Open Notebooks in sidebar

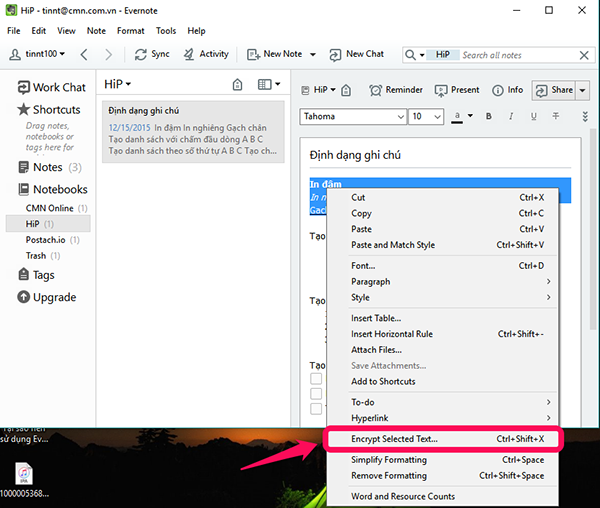[x=53, y=189]
